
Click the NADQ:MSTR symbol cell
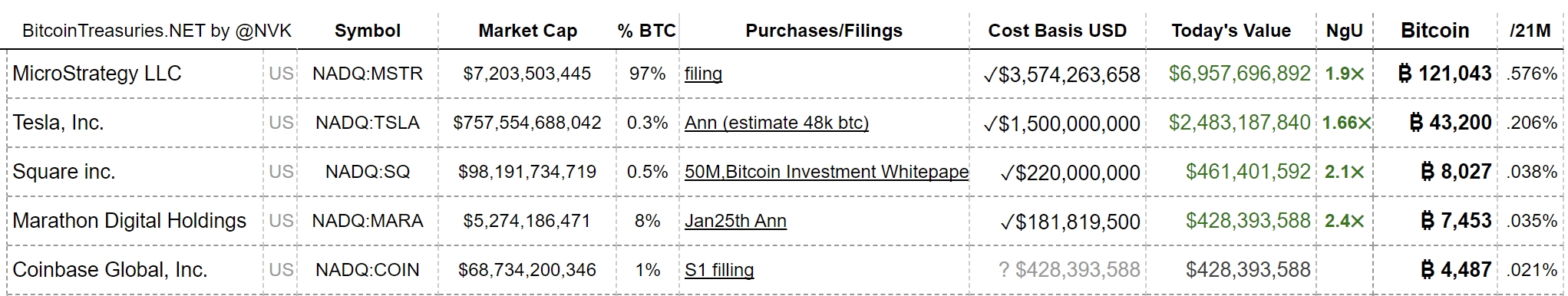[368, 74]
